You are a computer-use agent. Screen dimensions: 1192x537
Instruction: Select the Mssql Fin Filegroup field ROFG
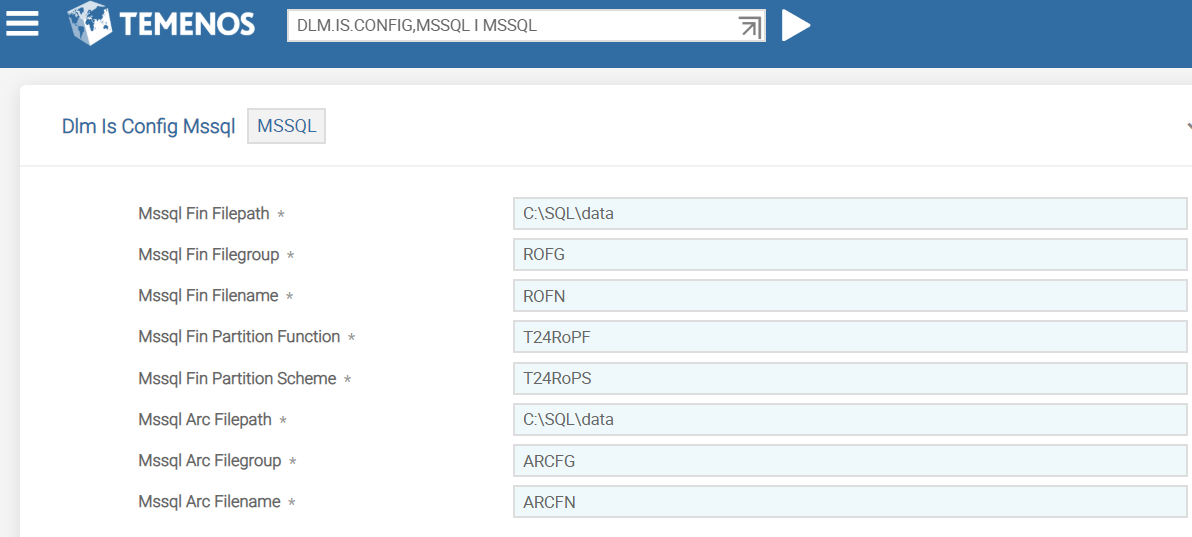[848, 255]
